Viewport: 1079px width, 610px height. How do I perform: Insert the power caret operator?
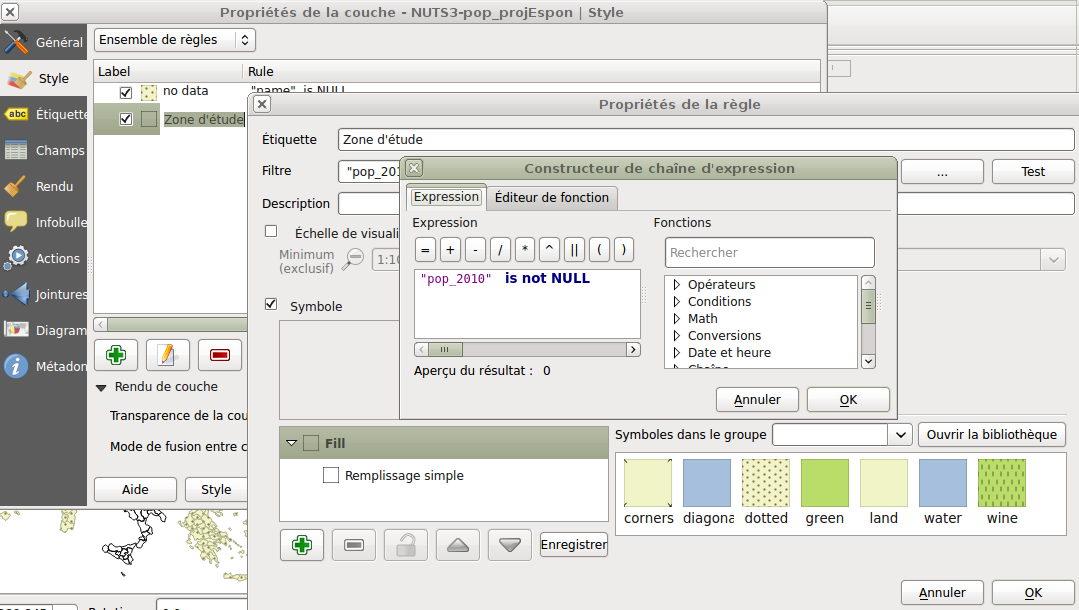pyautogui.click(x=549, y=250)
